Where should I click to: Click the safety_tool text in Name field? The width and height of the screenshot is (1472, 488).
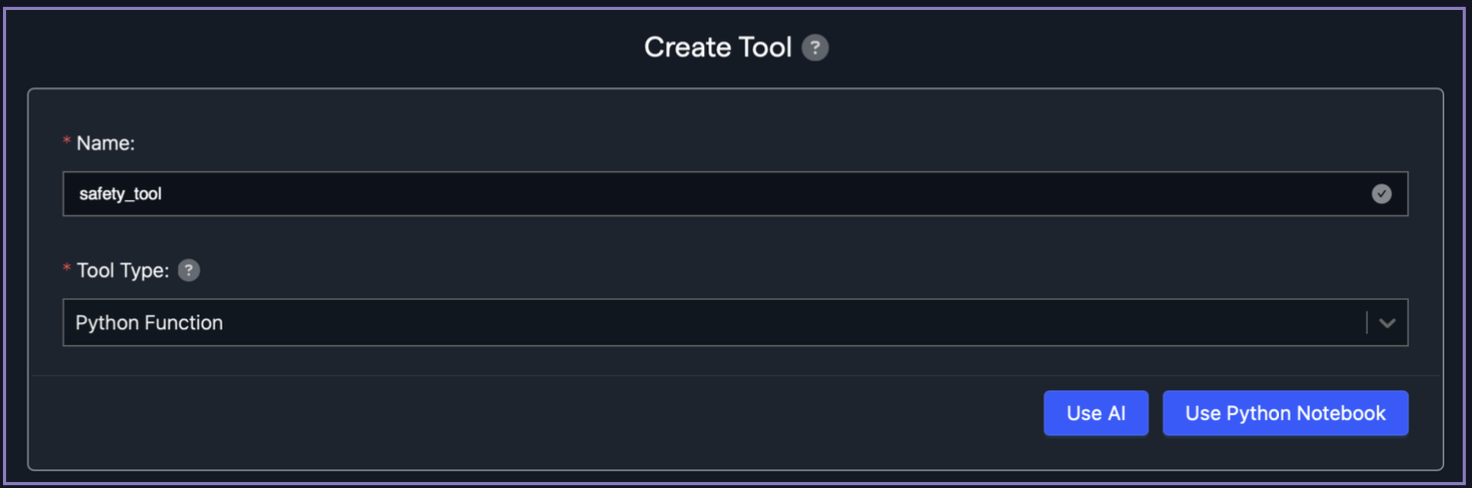point(120,194)
